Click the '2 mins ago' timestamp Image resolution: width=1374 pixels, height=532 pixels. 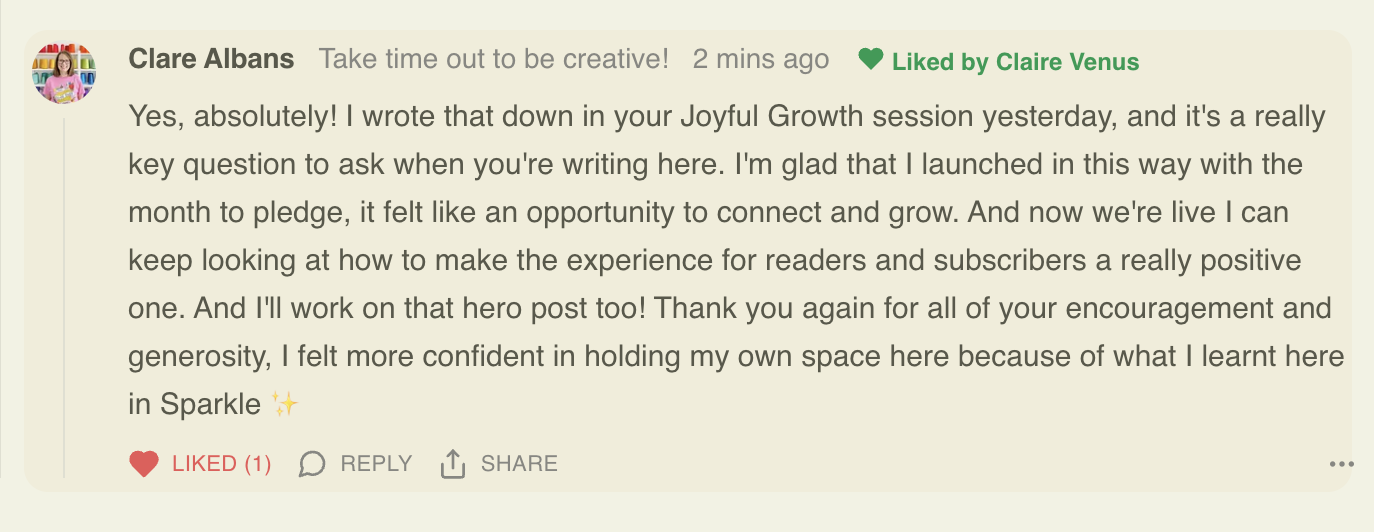coord(760,59)
